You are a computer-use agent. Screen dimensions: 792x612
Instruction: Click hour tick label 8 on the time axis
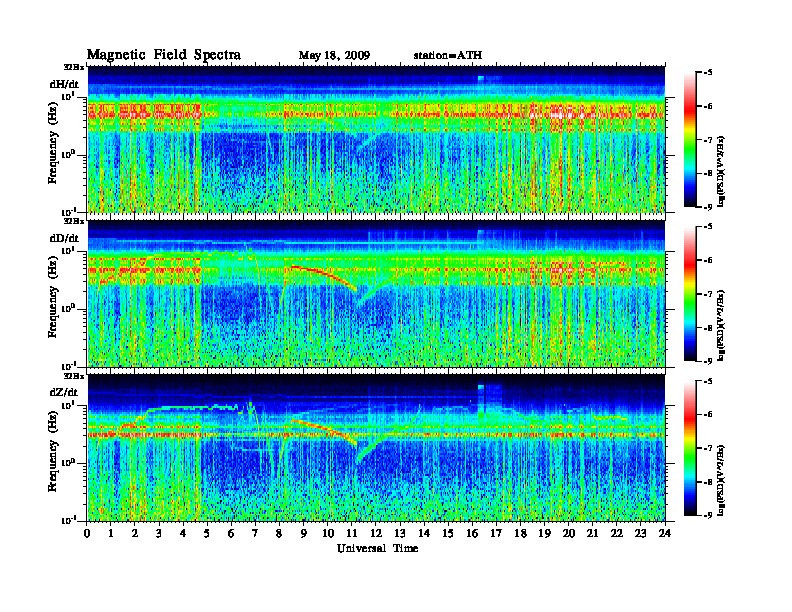pyautogui.click(x=279, y=533)
